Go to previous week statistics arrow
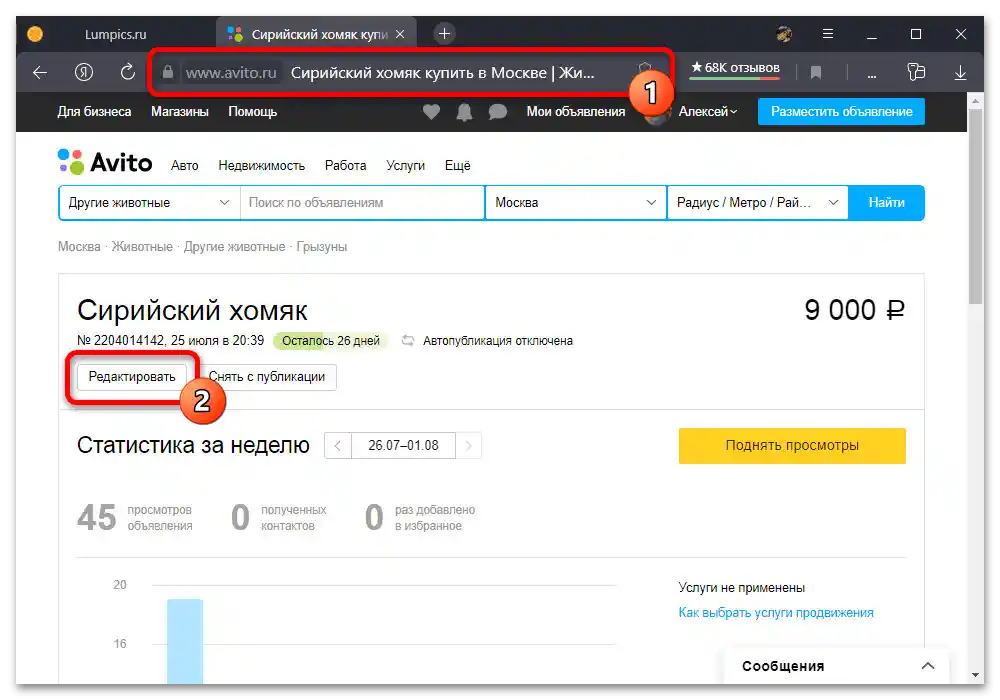Image resolution: width=1000 pixels, height=700 pixels. 337,446
